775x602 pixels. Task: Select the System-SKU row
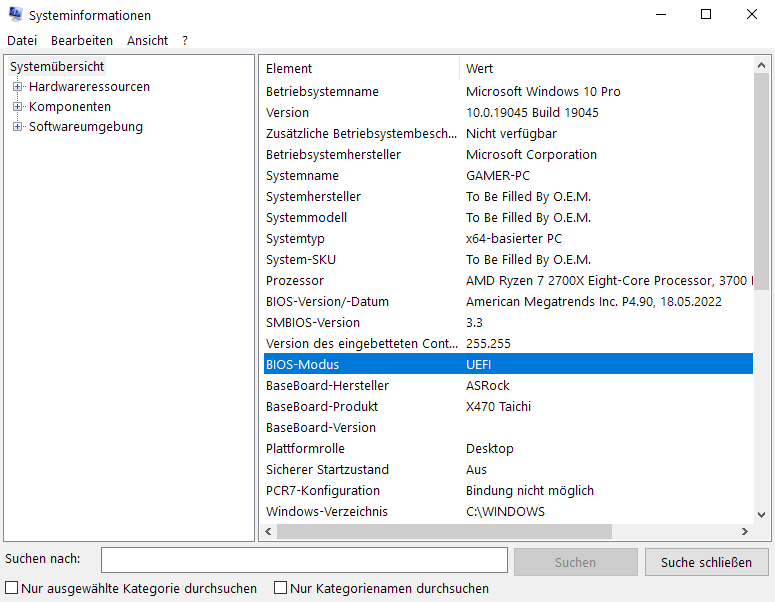[508, 259]
